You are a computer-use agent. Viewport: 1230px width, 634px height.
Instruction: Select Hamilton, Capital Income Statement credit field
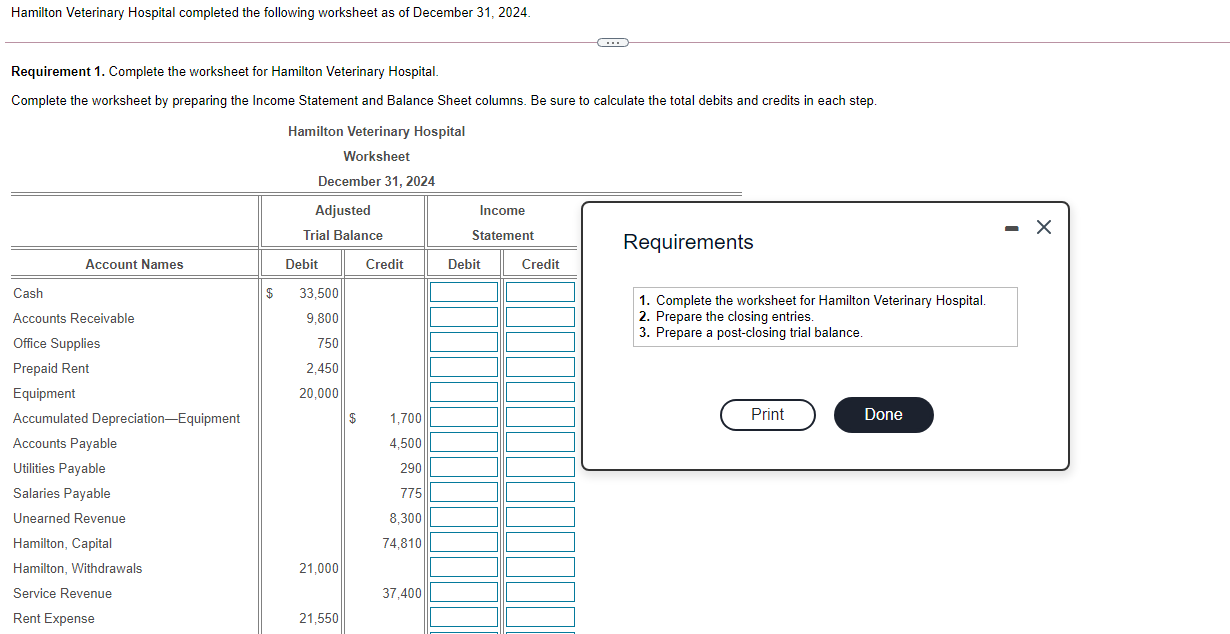click(x=540, y=542)
